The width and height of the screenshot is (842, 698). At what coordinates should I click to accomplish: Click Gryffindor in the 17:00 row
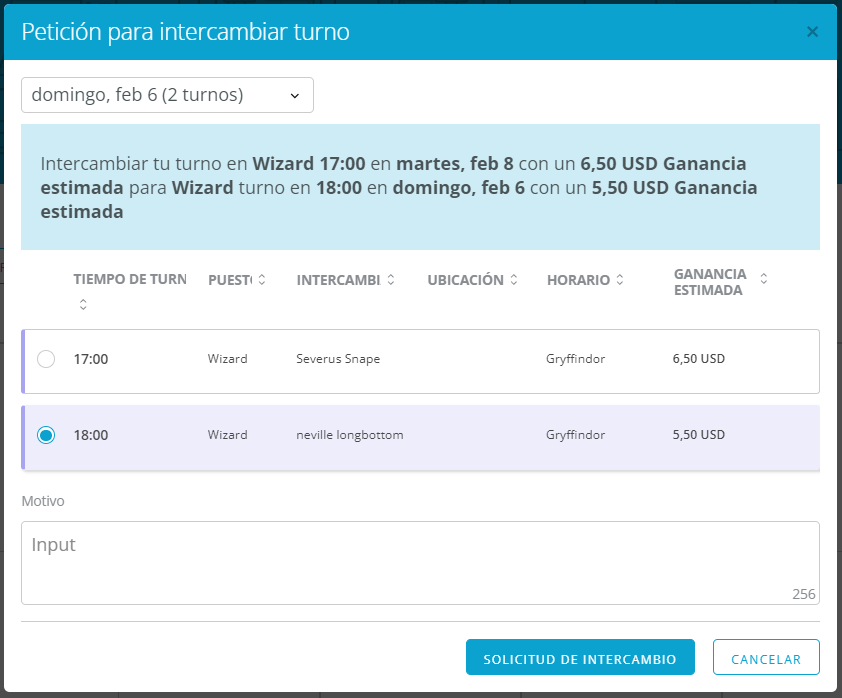(576, 359)
